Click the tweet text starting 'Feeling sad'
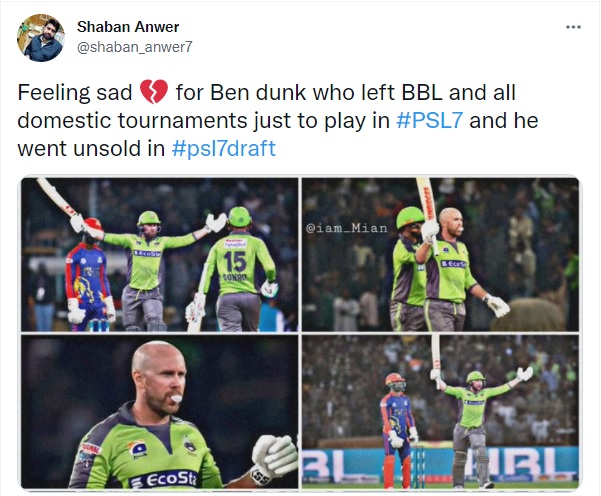Viewport: 601px width, 496px height. point(278,120)
